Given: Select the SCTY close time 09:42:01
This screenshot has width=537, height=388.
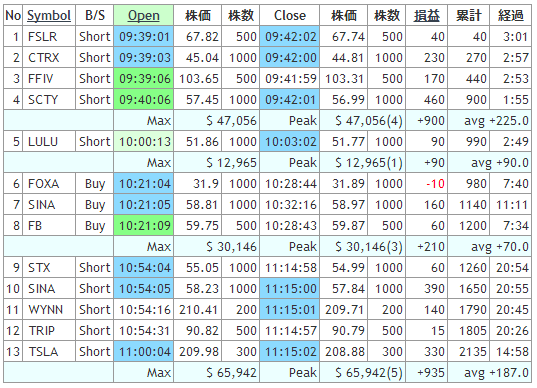Looking at the screenshot, I should click(x=290, y=100).
